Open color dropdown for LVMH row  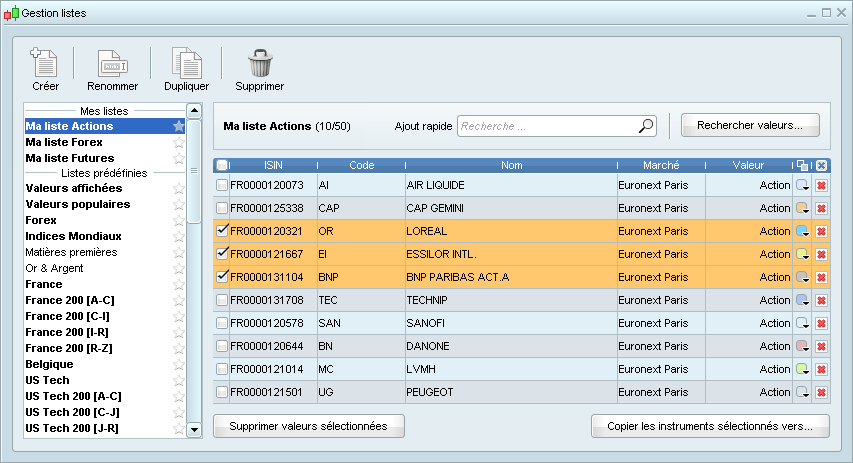point(803,369)
